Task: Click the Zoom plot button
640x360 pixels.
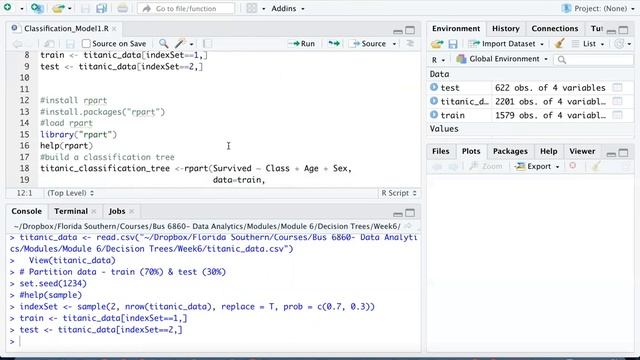Action: pyautogui.click(x=486, y=166)
